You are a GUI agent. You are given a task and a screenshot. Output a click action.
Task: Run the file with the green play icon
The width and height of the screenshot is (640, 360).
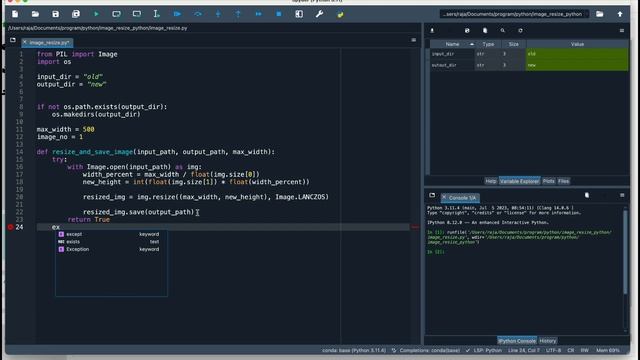(x=96, y=14)
